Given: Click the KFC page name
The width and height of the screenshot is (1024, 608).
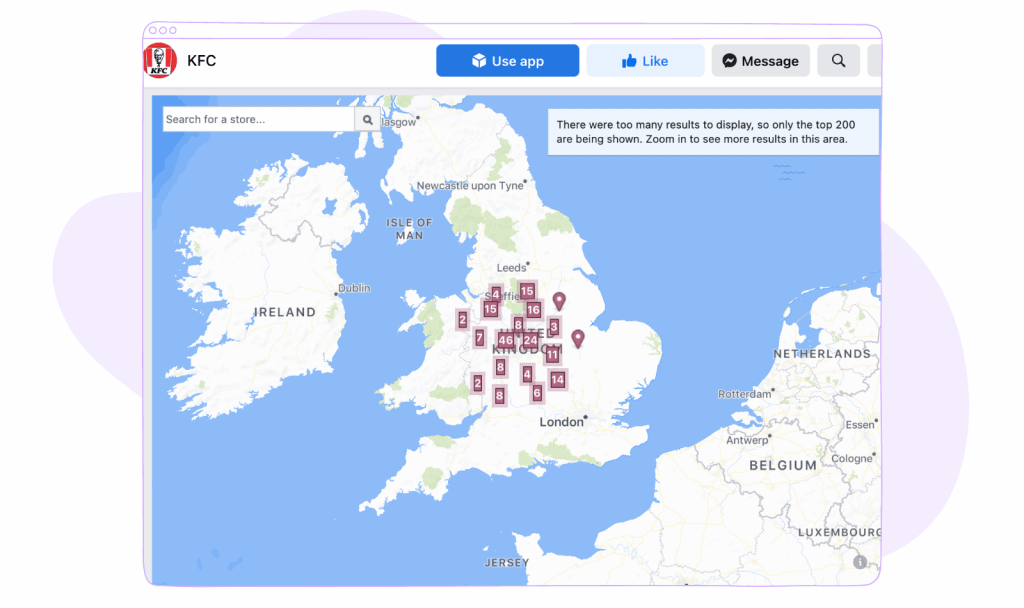Looking at the screenshot, I should point(201,61).
